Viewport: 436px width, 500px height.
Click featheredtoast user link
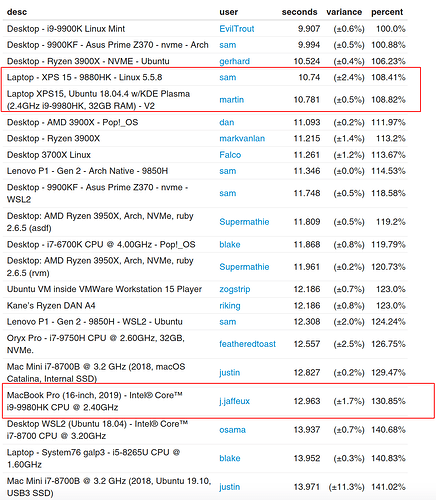coord(247,344)
